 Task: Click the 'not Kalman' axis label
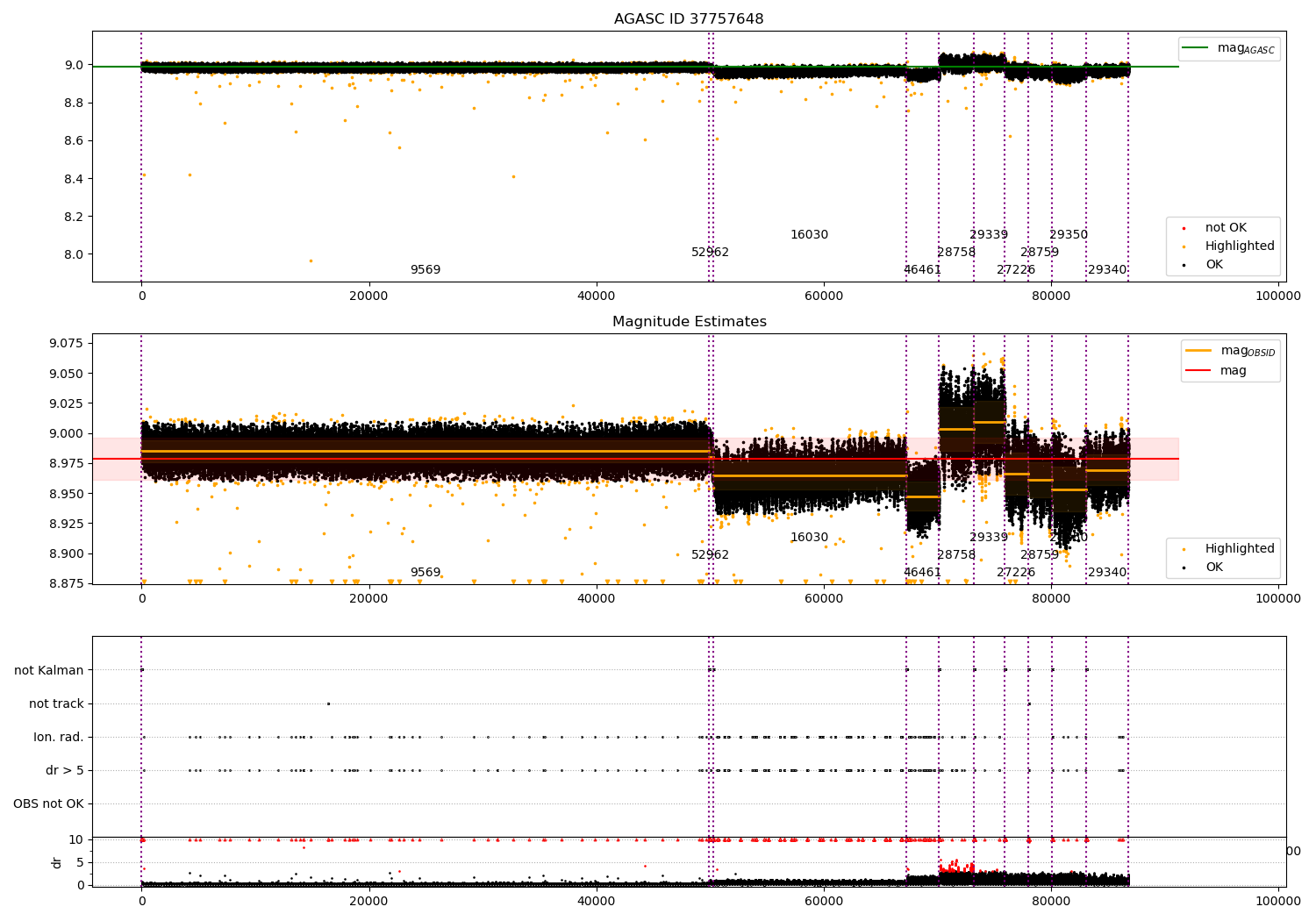49,671
